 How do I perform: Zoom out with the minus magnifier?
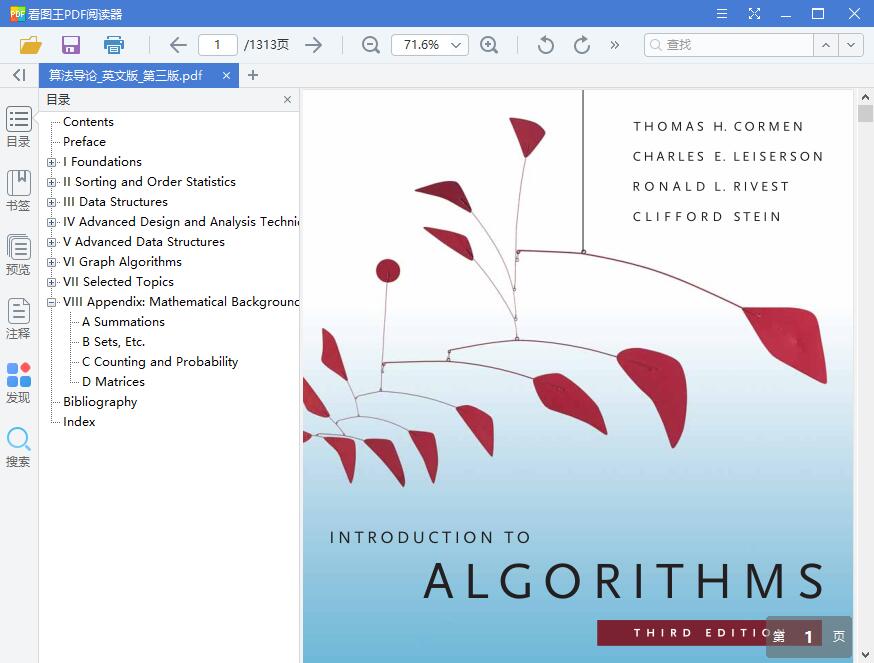371,45
